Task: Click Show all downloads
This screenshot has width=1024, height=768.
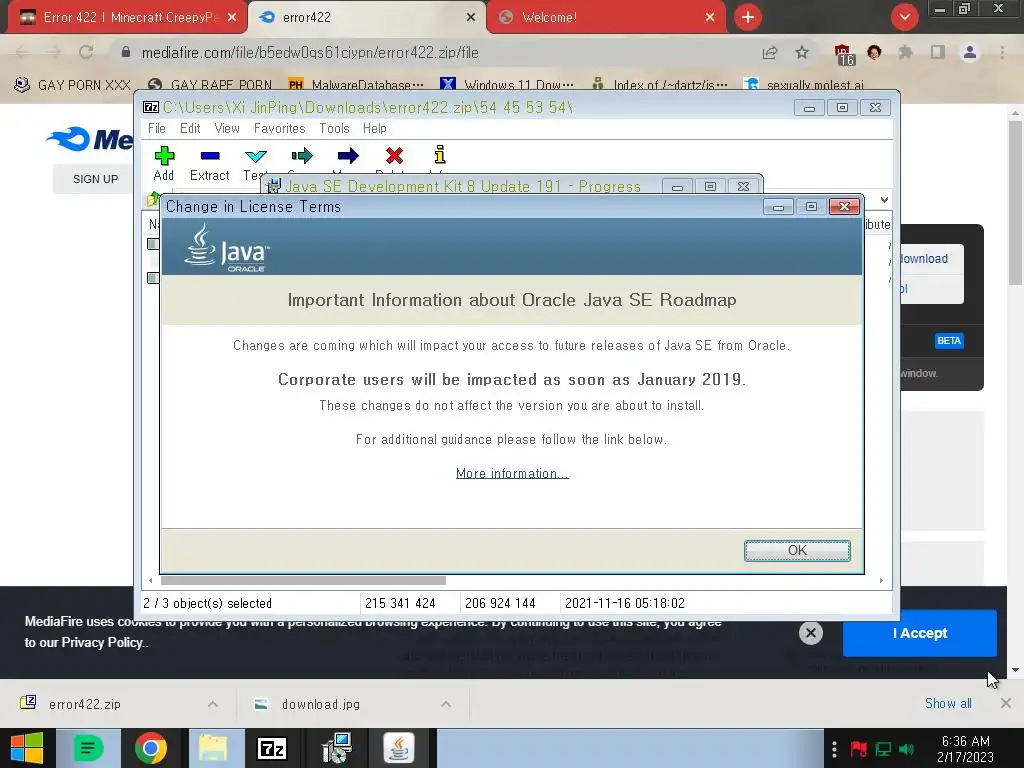Action: pyautogui.click(x=948, y=703)
